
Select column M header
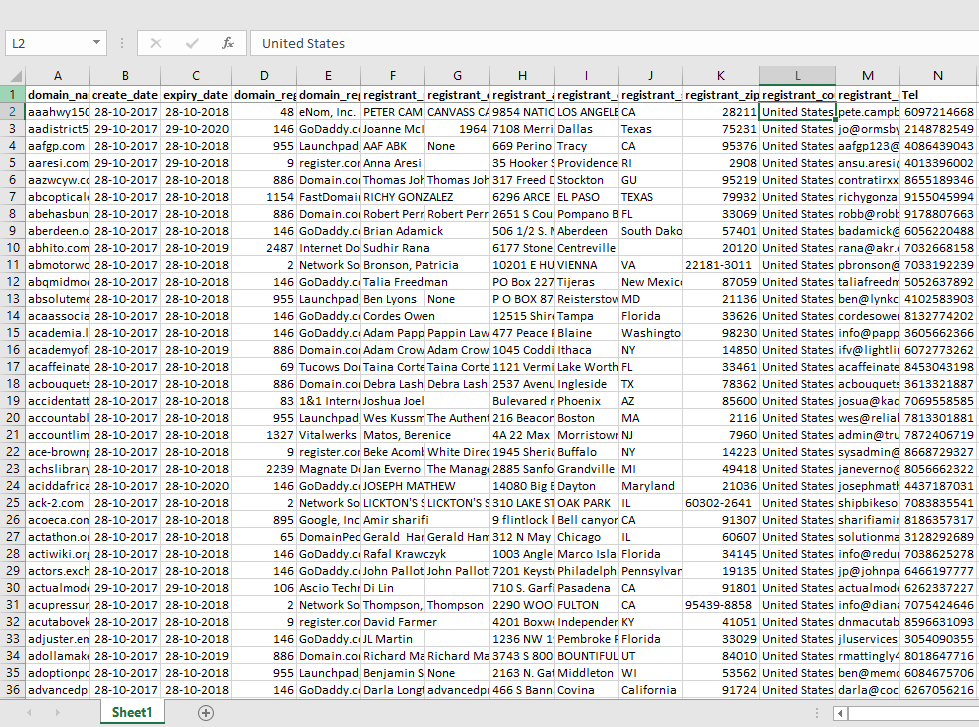point(868,76)
